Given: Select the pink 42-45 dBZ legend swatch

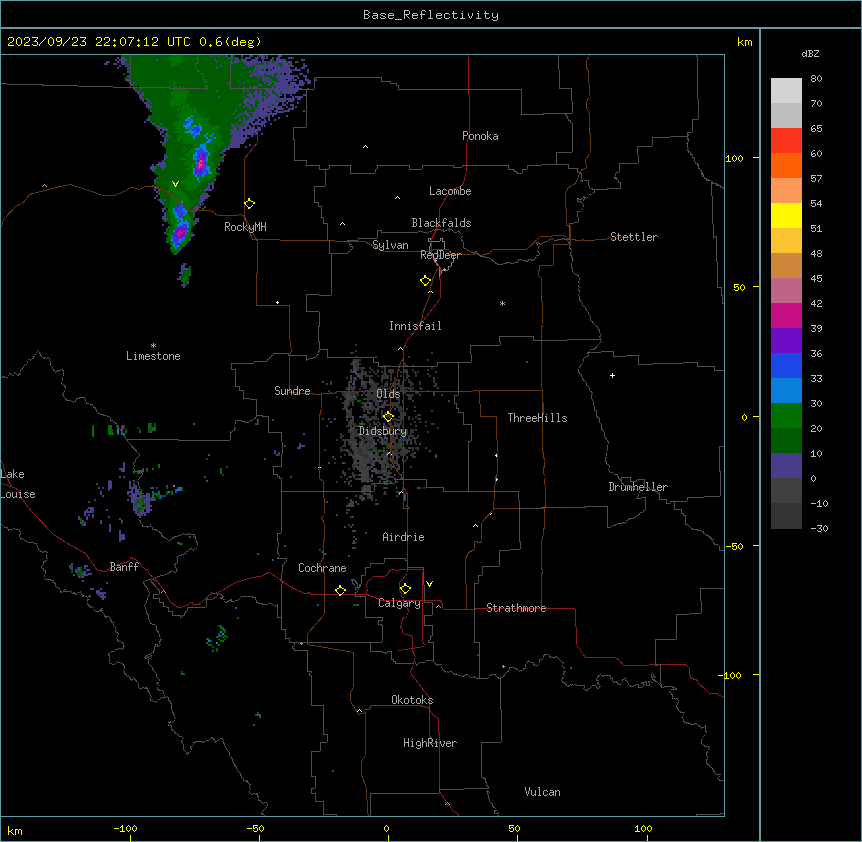Looking at the screenshot, I should pyautogui.click(x=786, y=290).
